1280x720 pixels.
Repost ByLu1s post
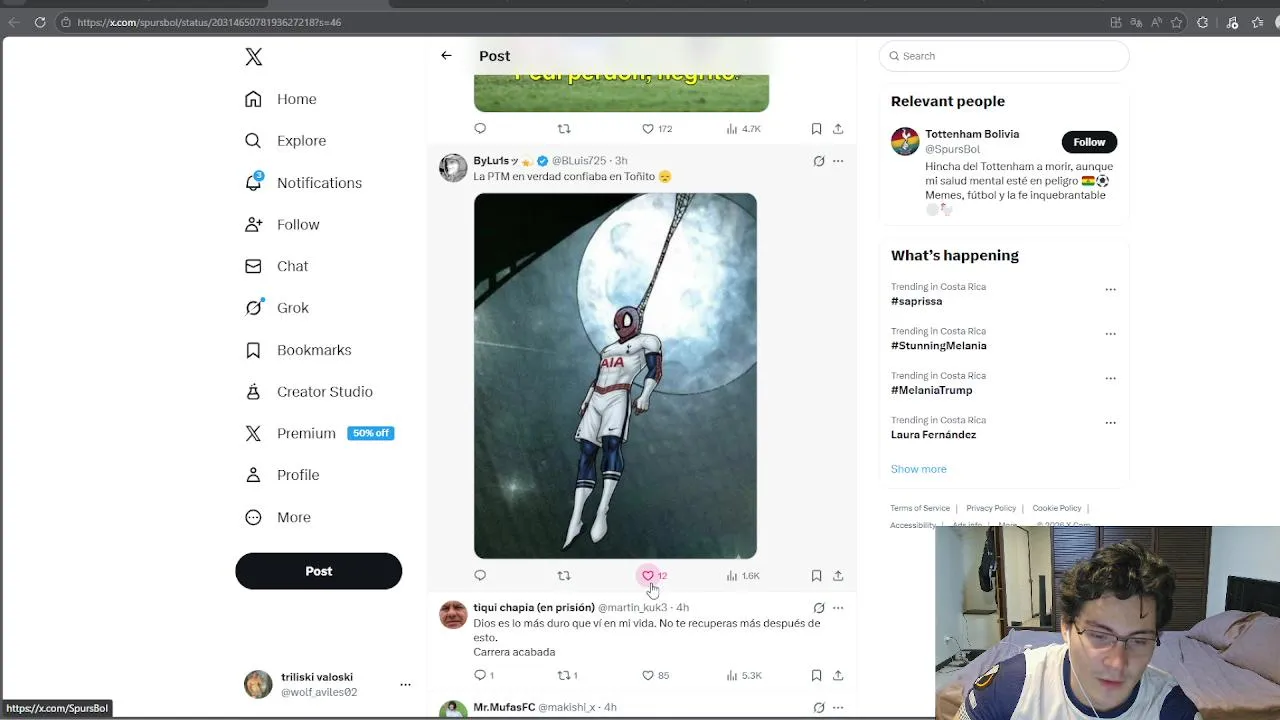coord(564,576)
